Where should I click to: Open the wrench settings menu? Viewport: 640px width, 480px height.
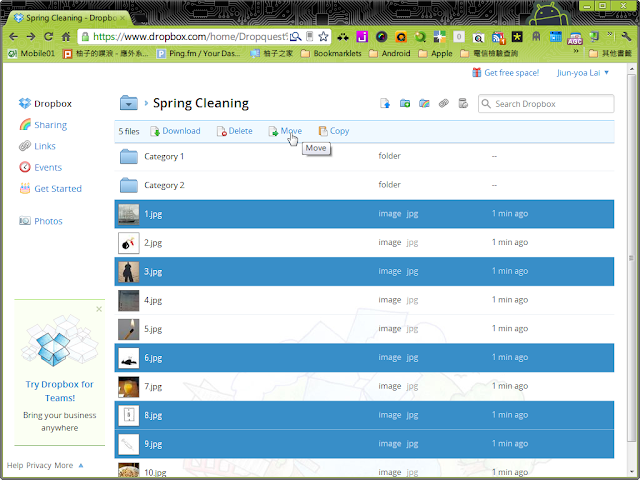click(627, 37)
